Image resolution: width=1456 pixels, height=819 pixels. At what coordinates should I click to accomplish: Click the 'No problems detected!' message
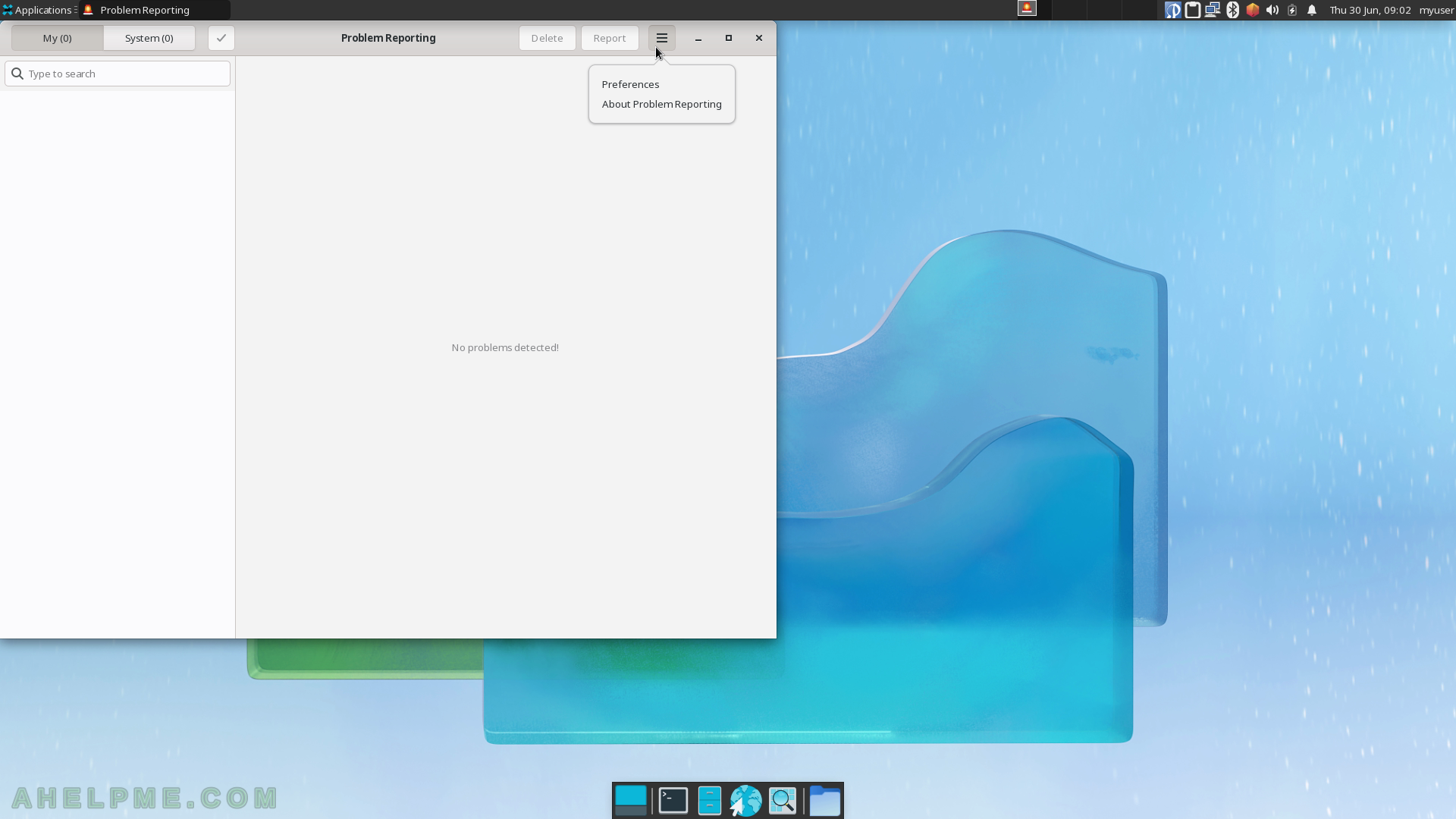coord(505,347)
